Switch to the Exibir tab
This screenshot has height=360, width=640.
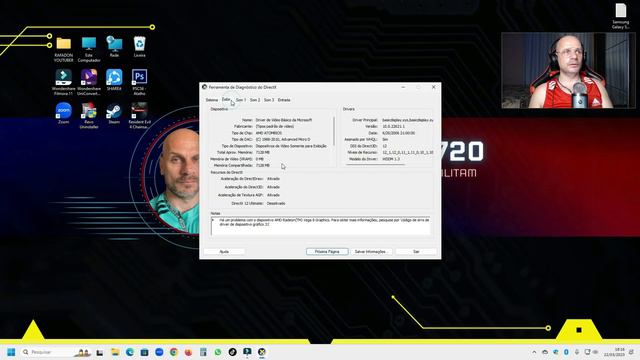[227, 100]
